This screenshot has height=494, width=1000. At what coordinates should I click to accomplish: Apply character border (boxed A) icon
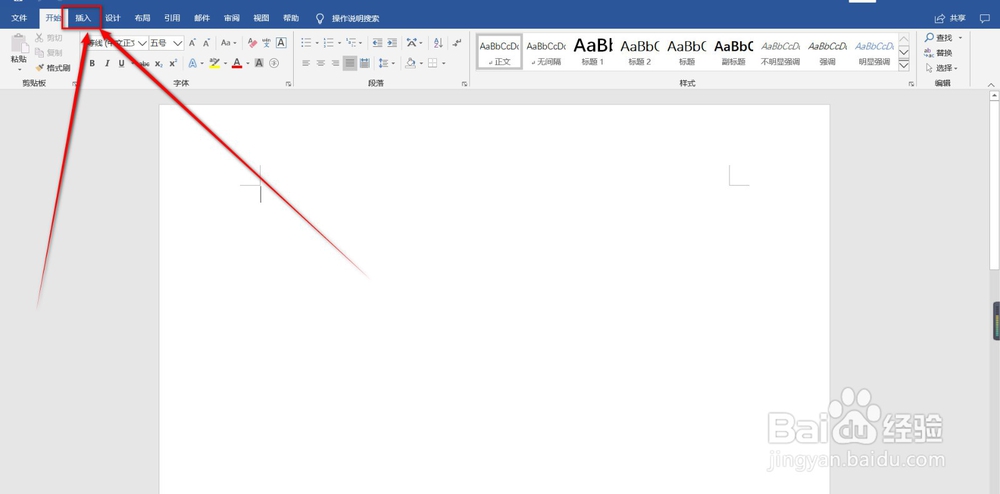tap(281, 43)
